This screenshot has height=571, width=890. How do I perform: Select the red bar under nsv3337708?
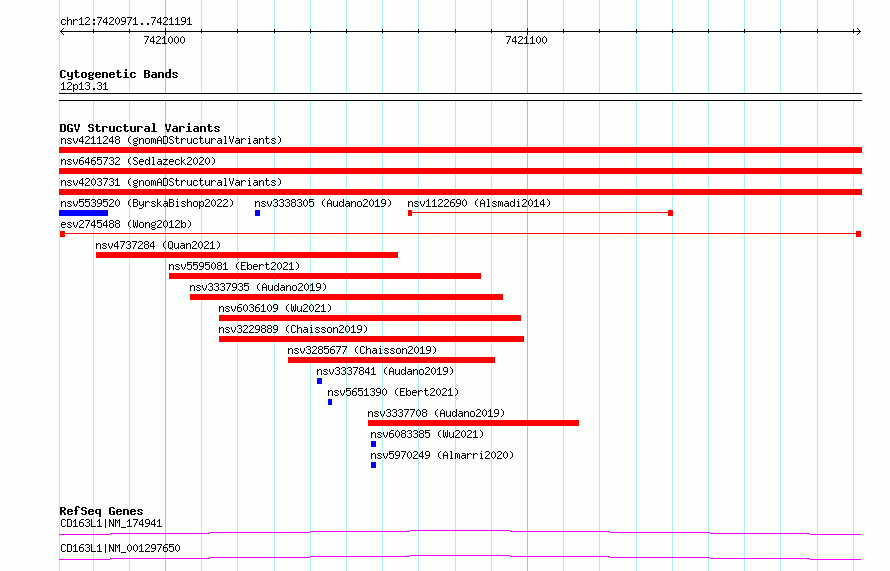click(x=473, y=423)
